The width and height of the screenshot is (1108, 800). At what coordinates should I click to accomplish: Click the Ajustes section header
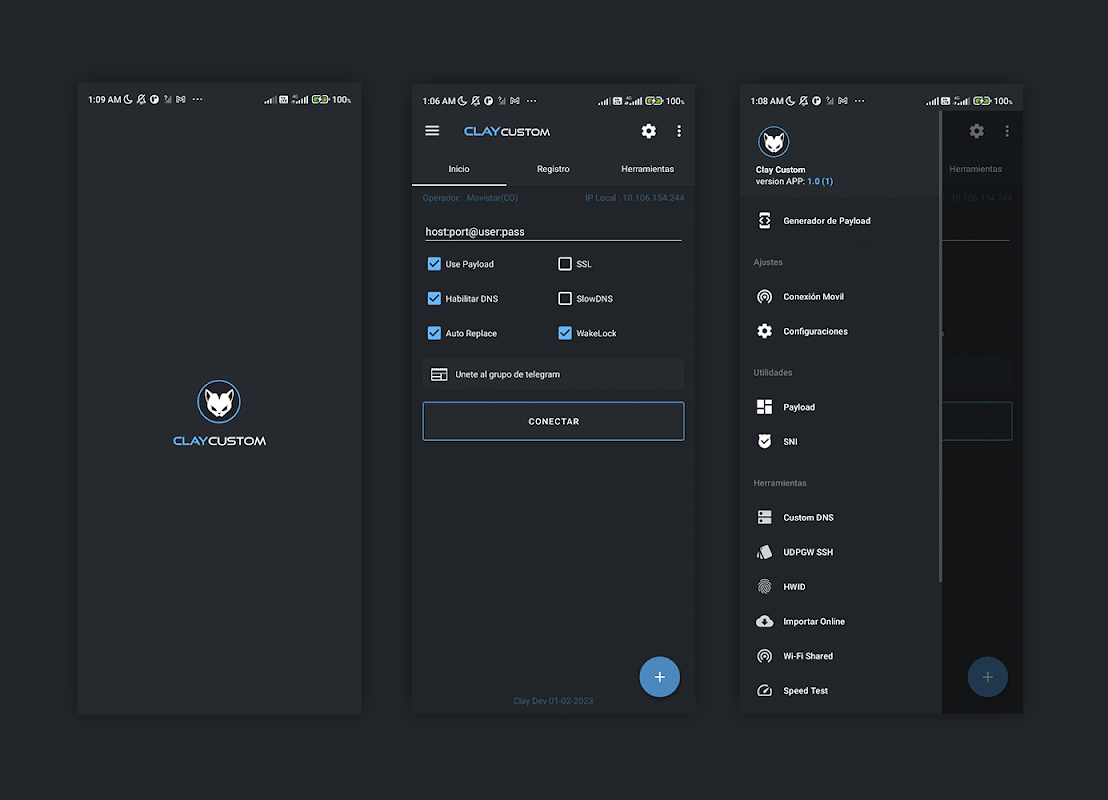coord(768,262)
